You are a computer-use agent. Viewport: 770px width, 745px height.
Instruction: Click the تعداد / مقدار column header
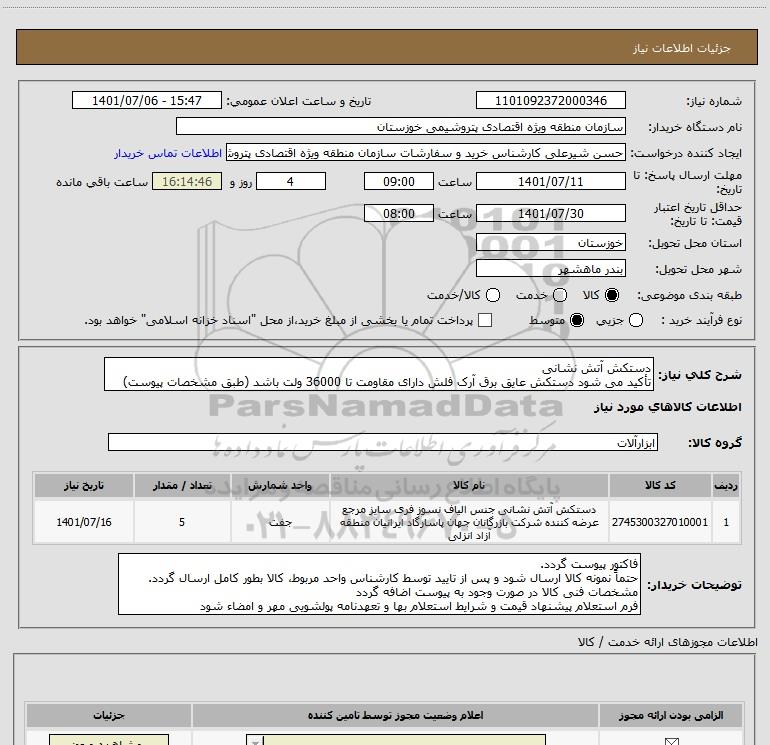pyautogui.click(x=182, y=486)
